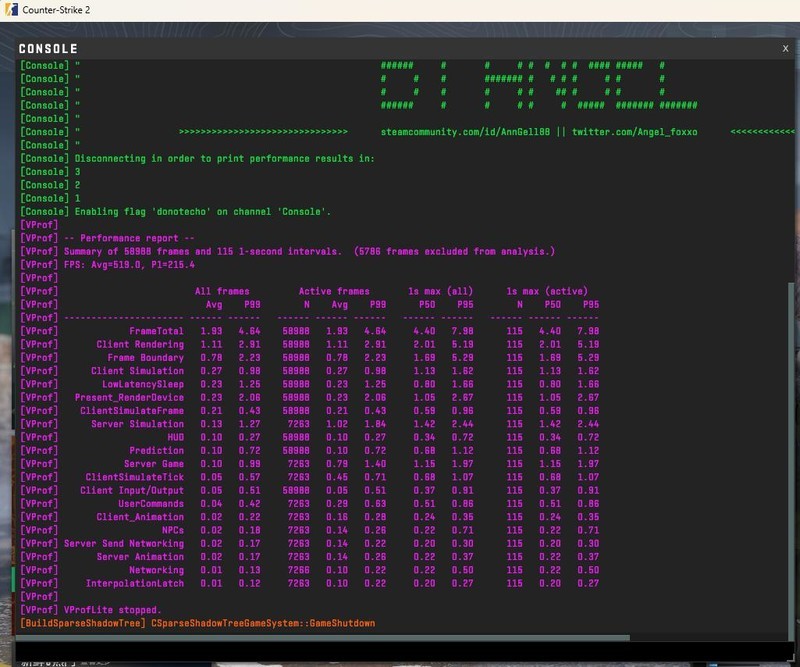Image resolution: width=800 pixels, height=667 pixels.
Task: Select the 'VProfLite stopped.' line
Action: (112, 610)
